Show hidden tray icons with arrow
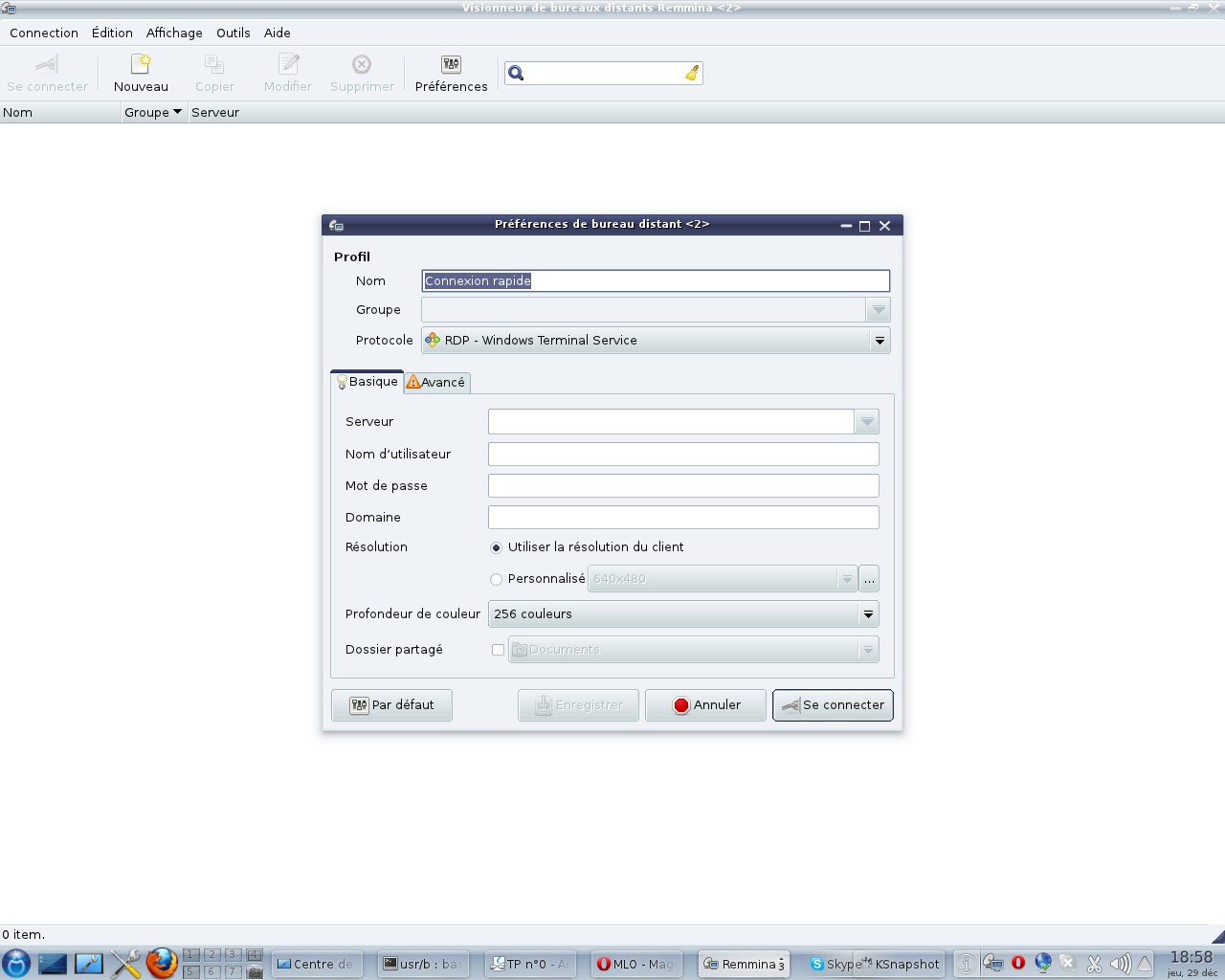 pos(1145,963)
